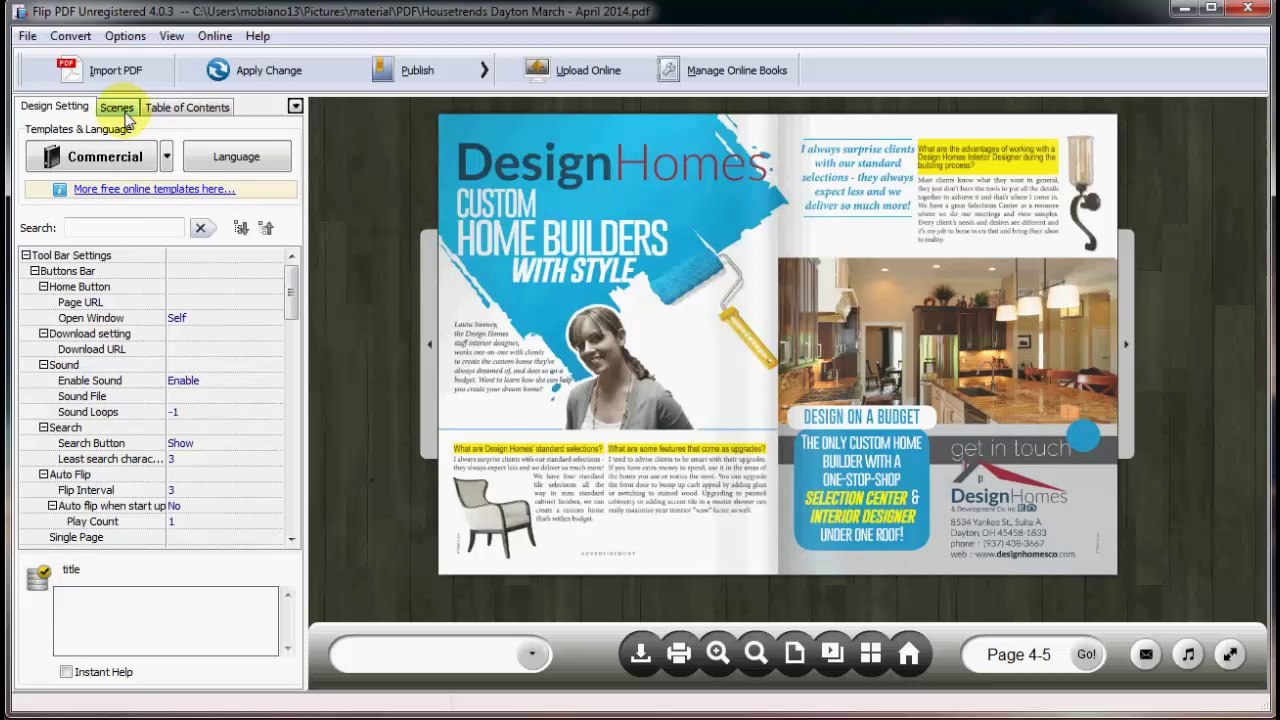The width and height of the screenshot is (1280, 720).
Task: Click the info icon beside the templates link
Action: [60, 189]
